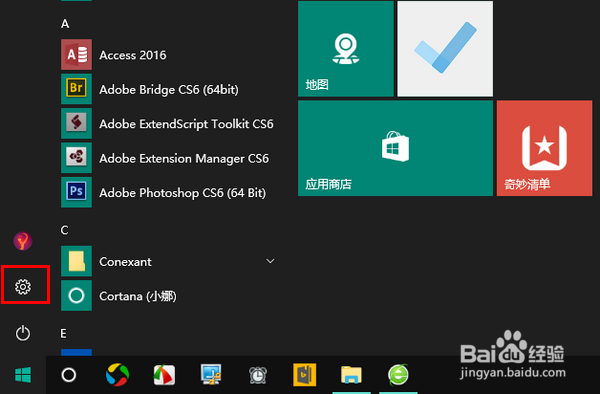Click the letter A group header
This screenshot has width=600, height=394.
[x=65, y=24]
